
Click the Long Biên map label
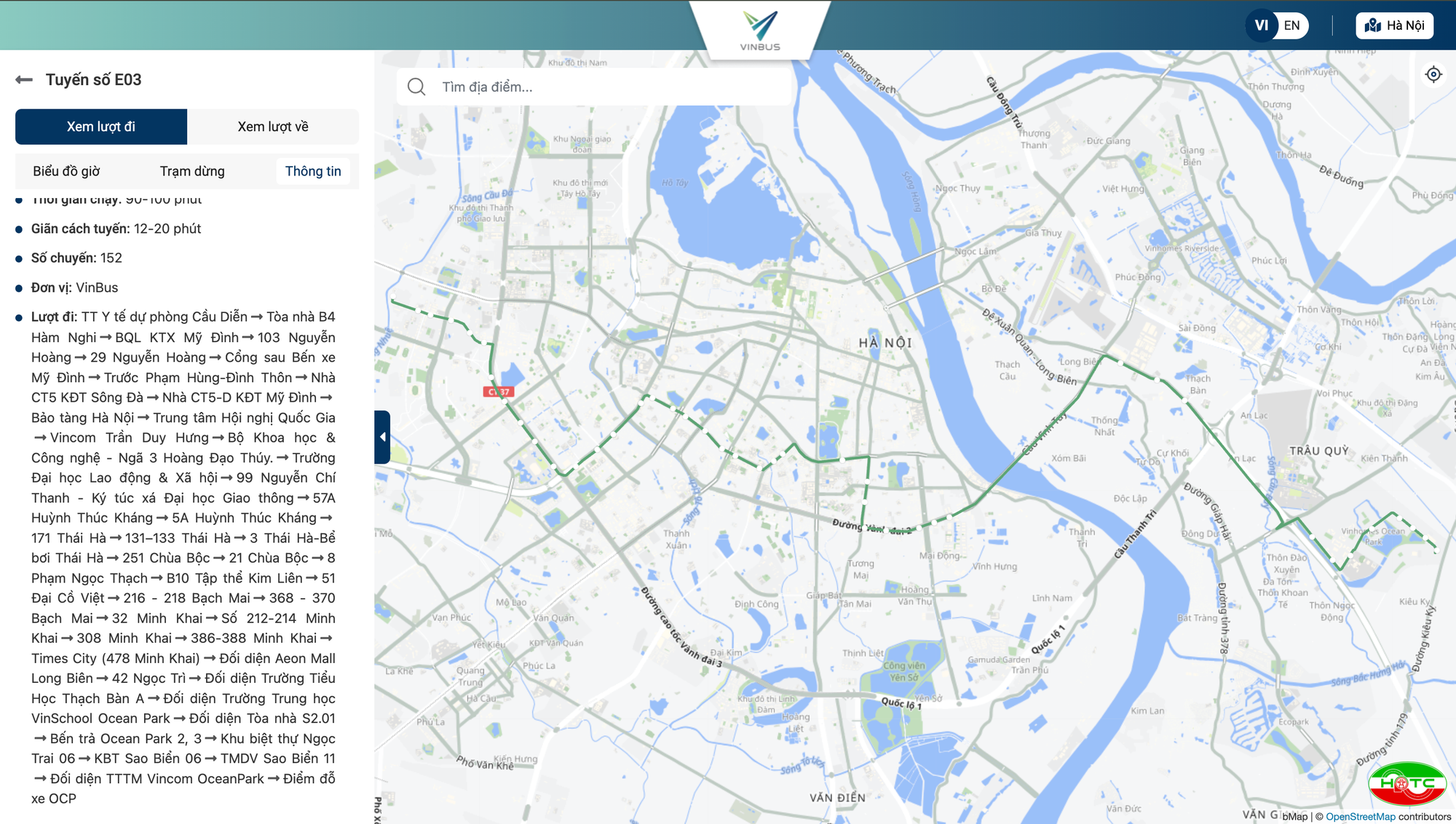point(1078,362)
